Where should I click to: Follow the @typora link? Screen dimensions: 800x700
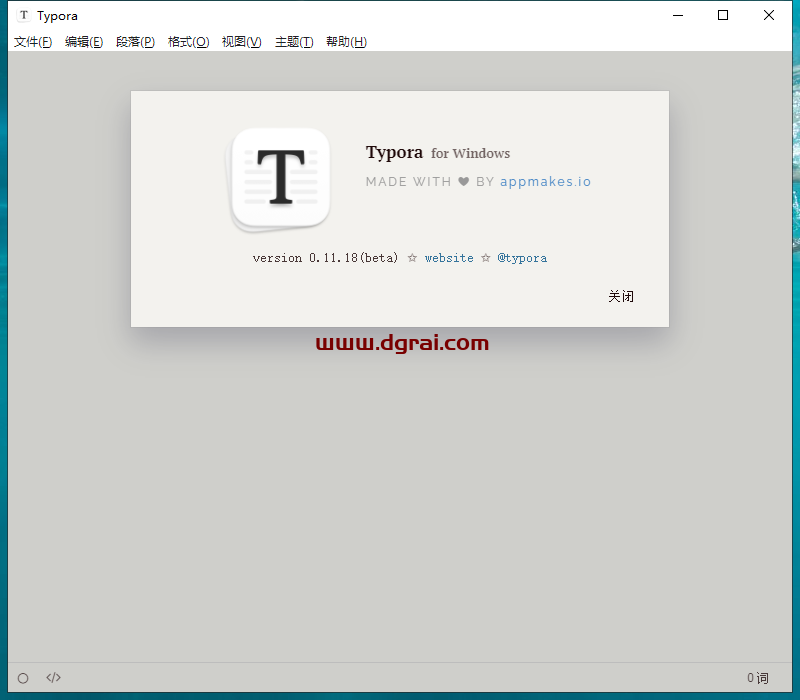click(522, 257)
